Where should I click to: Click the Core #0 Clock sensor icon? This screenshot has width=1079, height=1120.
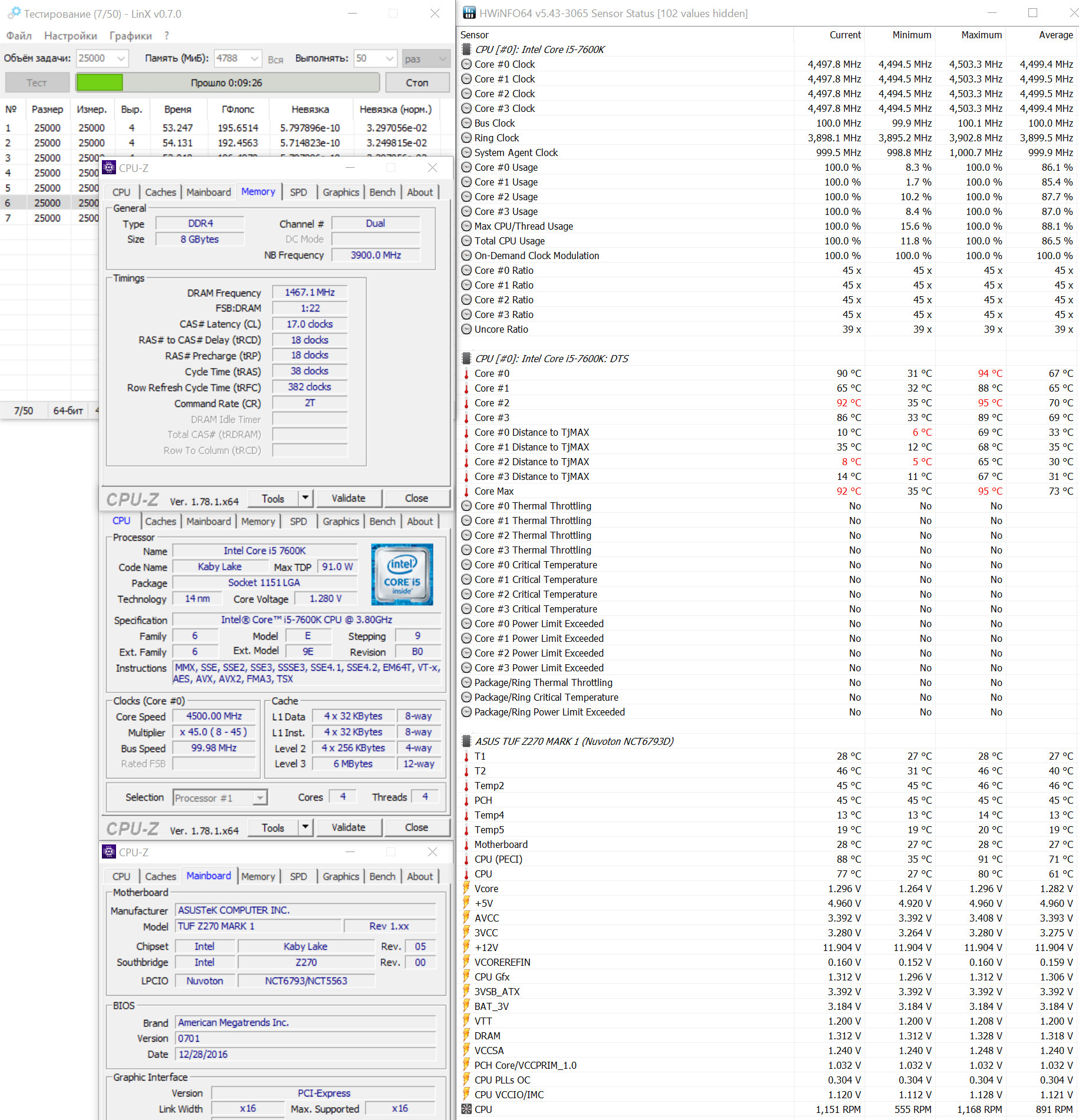point(466,64)
